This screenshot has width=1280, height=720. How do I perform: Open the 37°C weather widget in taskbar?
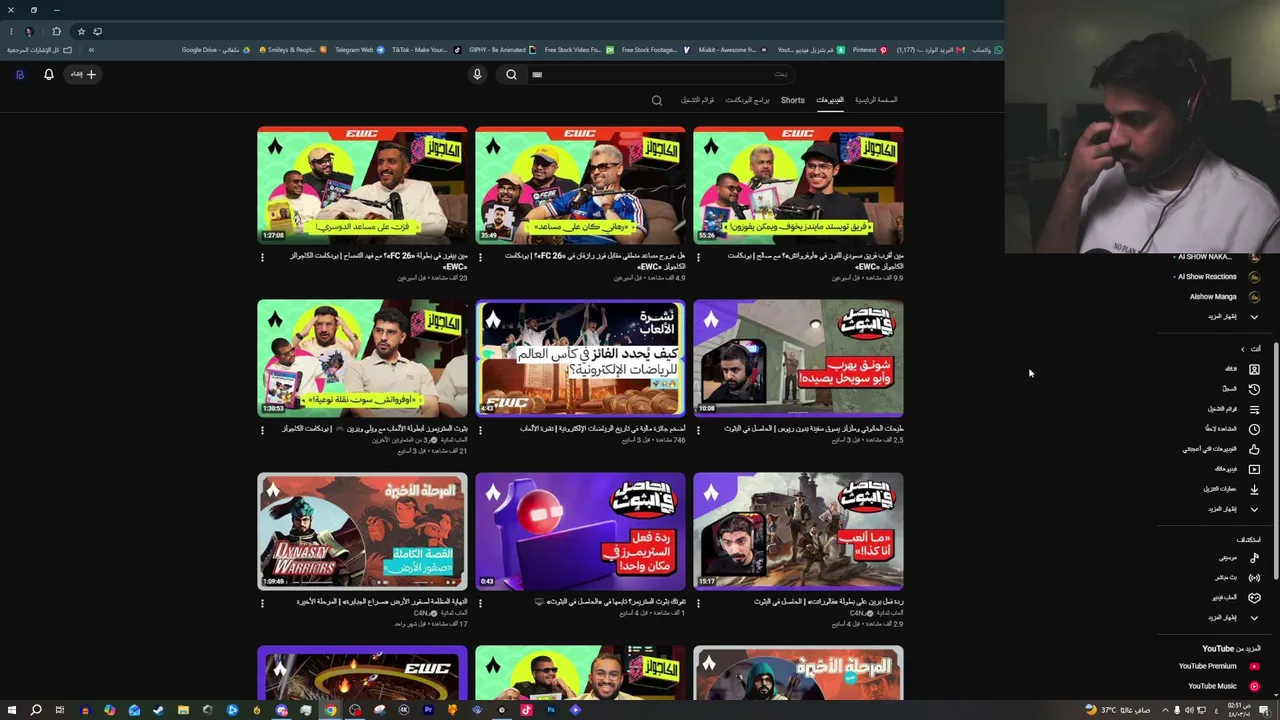[1117, 710]
